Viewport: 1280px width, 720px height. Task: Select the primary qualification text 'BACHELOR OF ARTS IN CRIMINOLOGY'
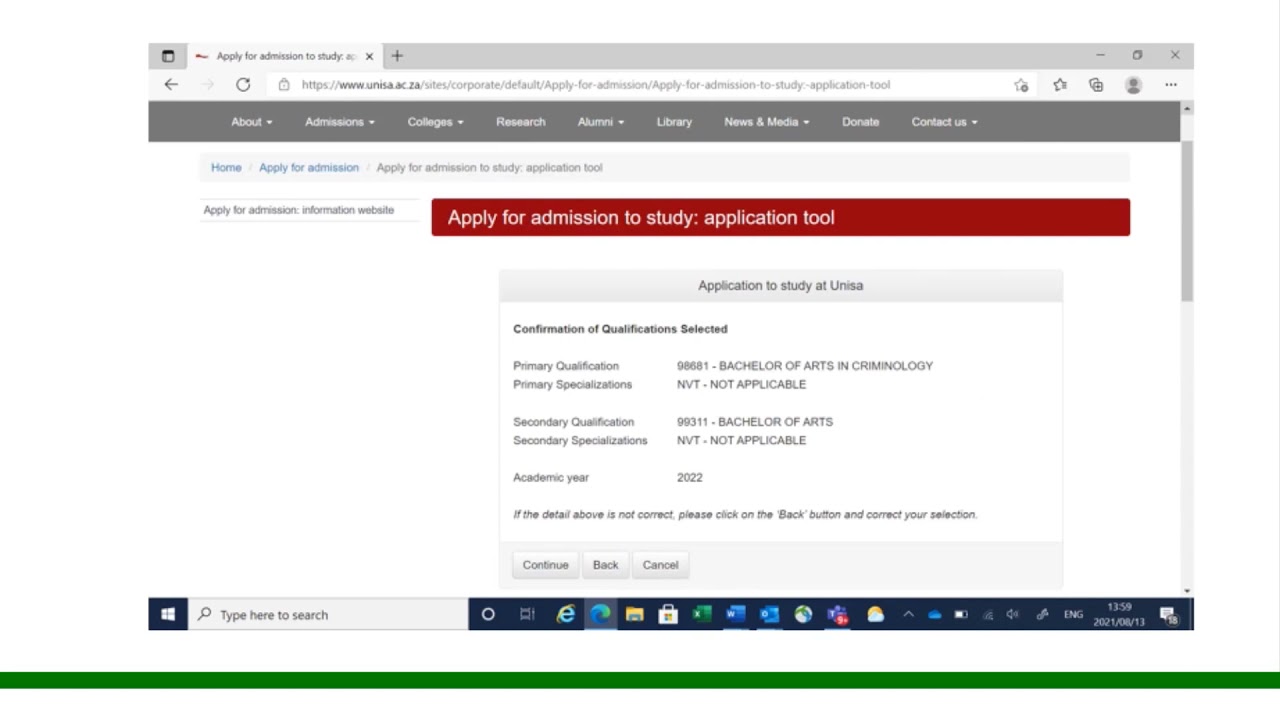click(826, 366)
